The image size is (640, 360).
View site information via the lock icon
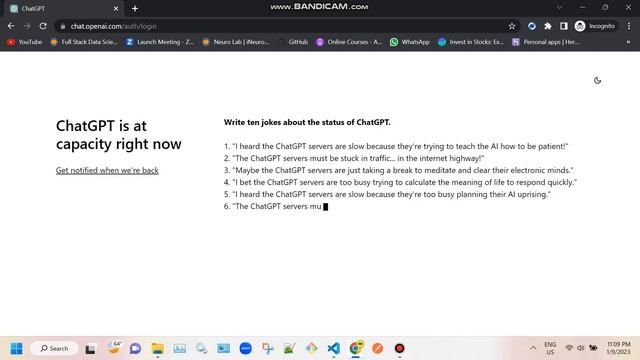point(62,26)
